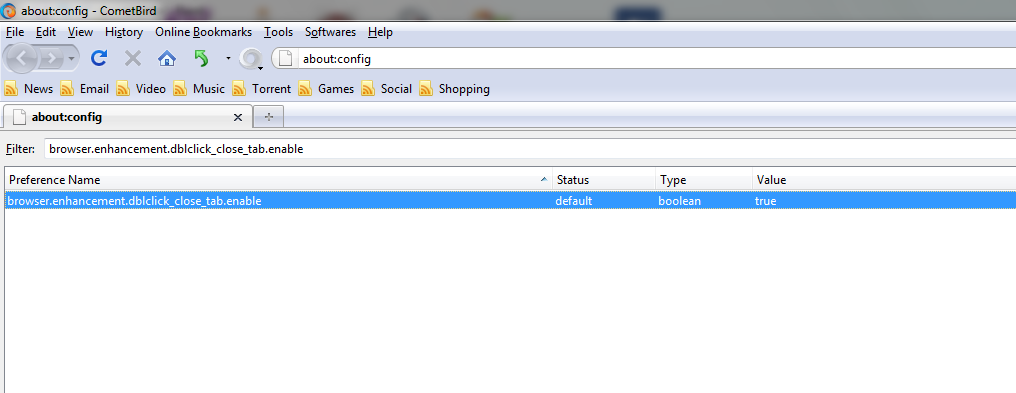Click the grey Stop loading X icon
The width and height of the screenshot is (1016, 393).
point(133,59)
